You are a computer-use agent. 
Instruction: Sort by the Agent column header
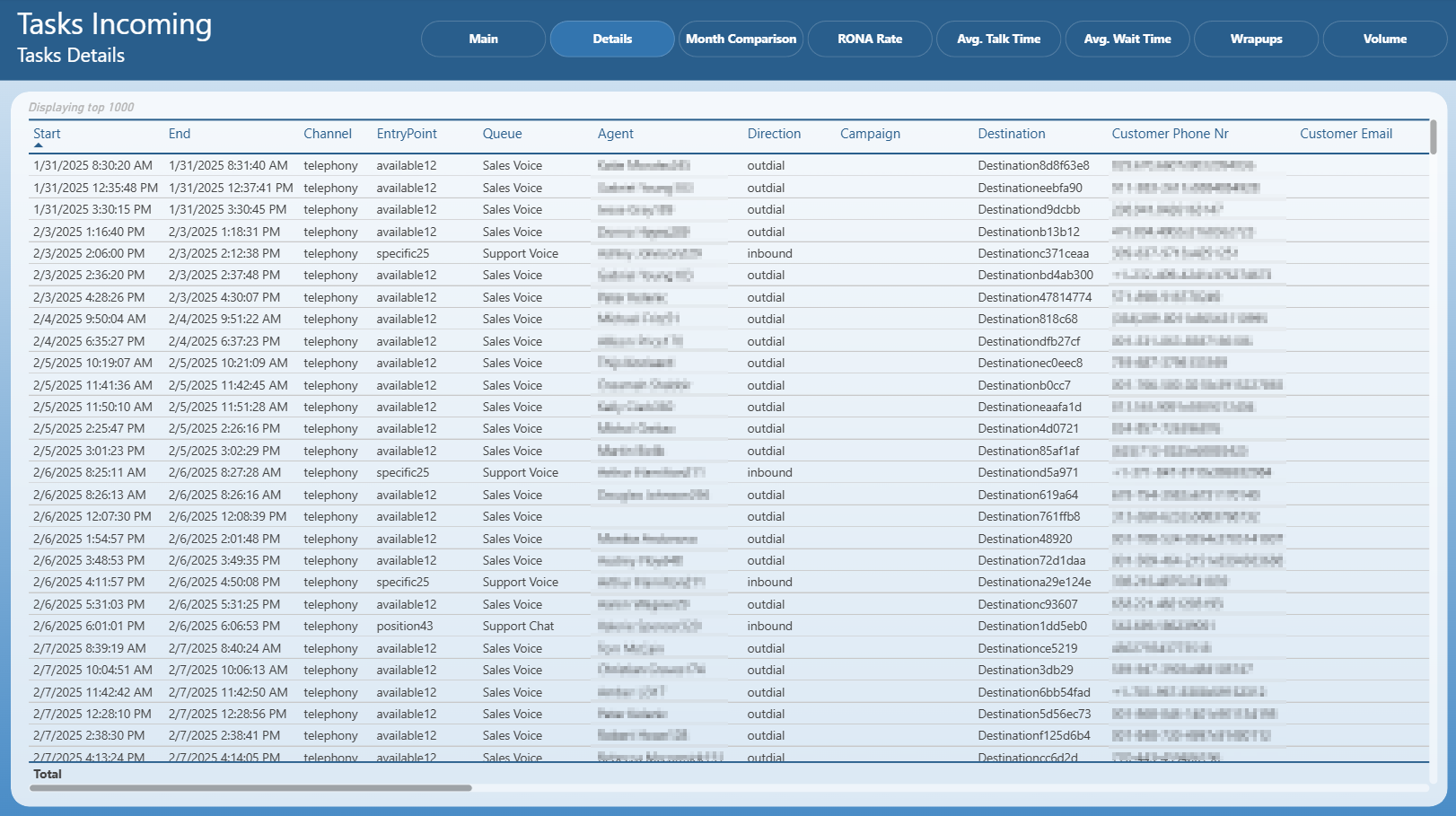pos(616,134)
